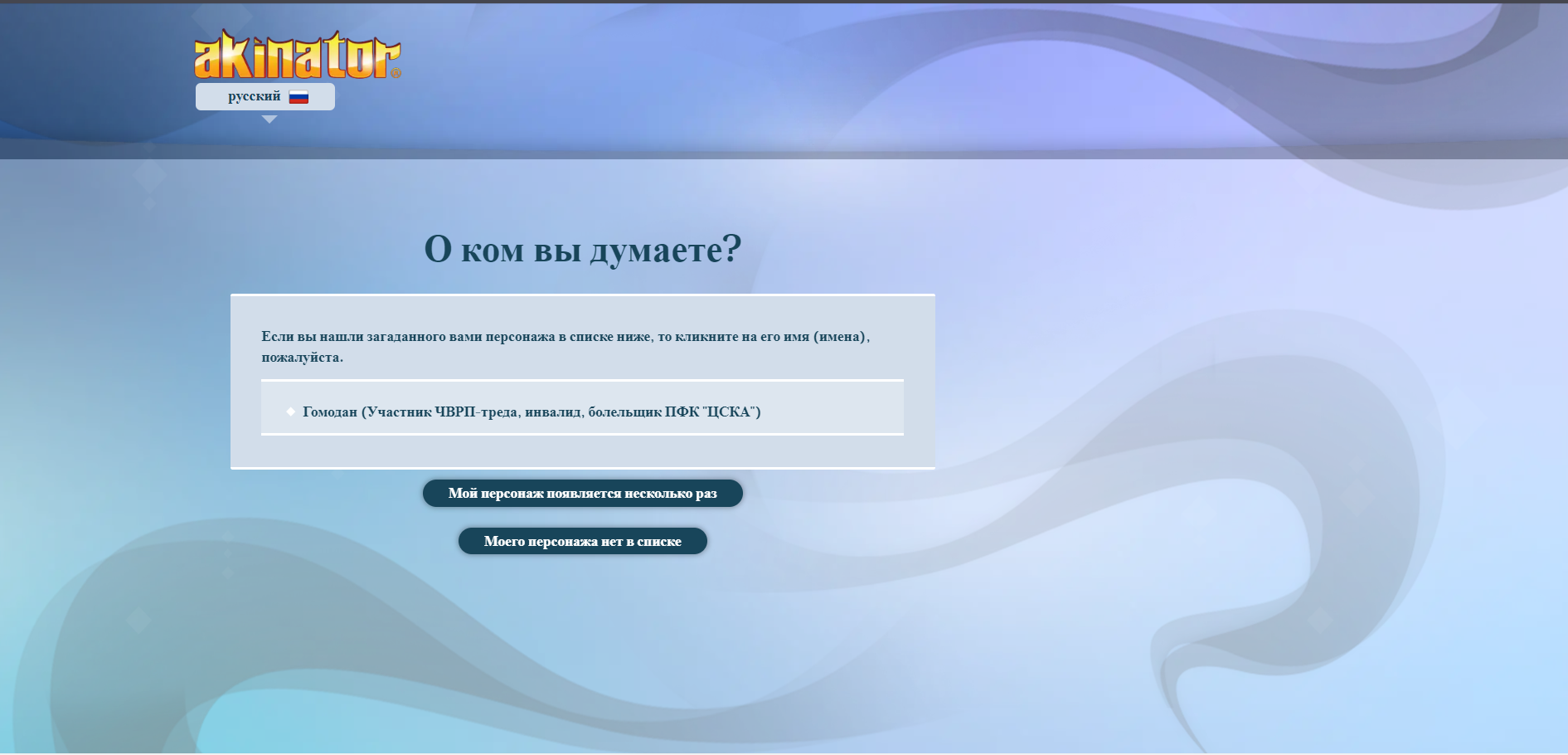1568x755 pixels.
Task: Click the Akinator logo
Action: click(298, 55)
